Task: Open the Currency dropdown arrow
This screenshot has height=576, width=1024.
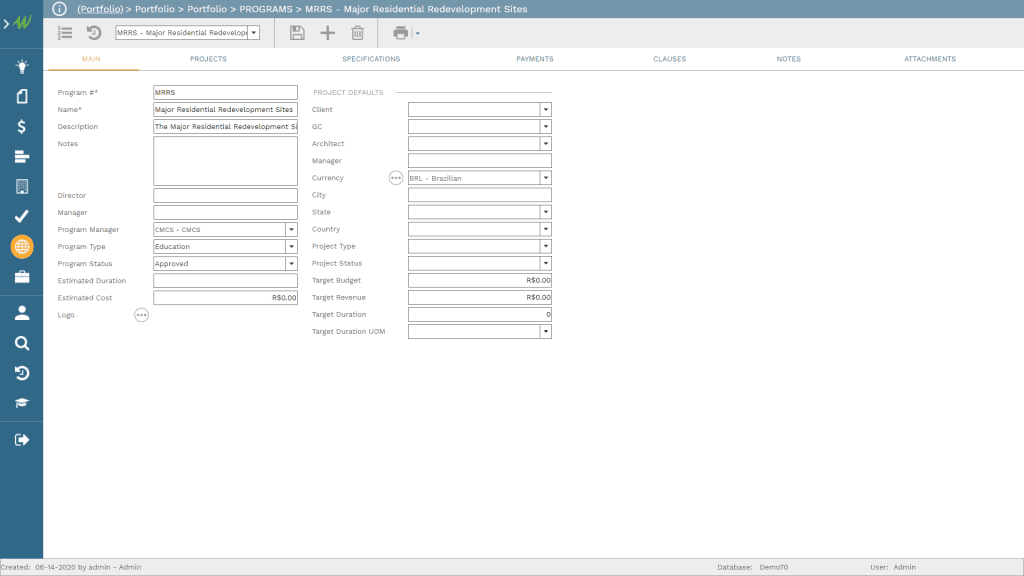Action: point(545,178)
